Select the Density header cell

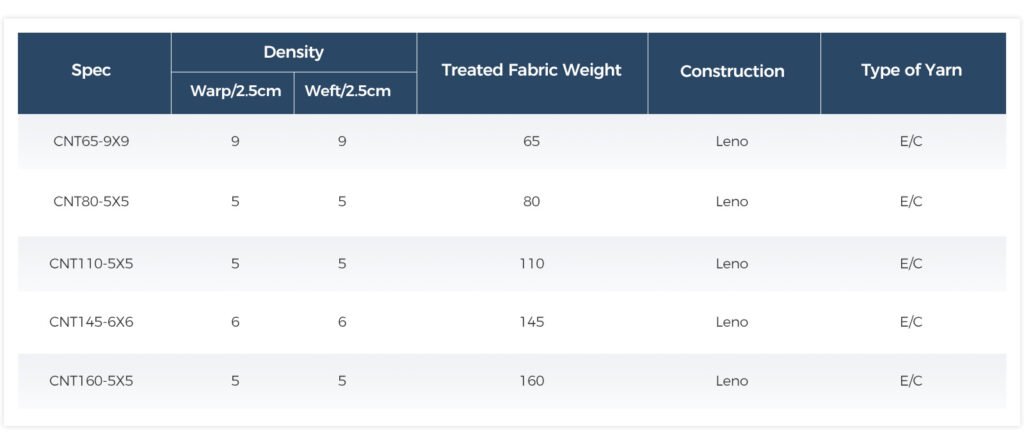293,52
